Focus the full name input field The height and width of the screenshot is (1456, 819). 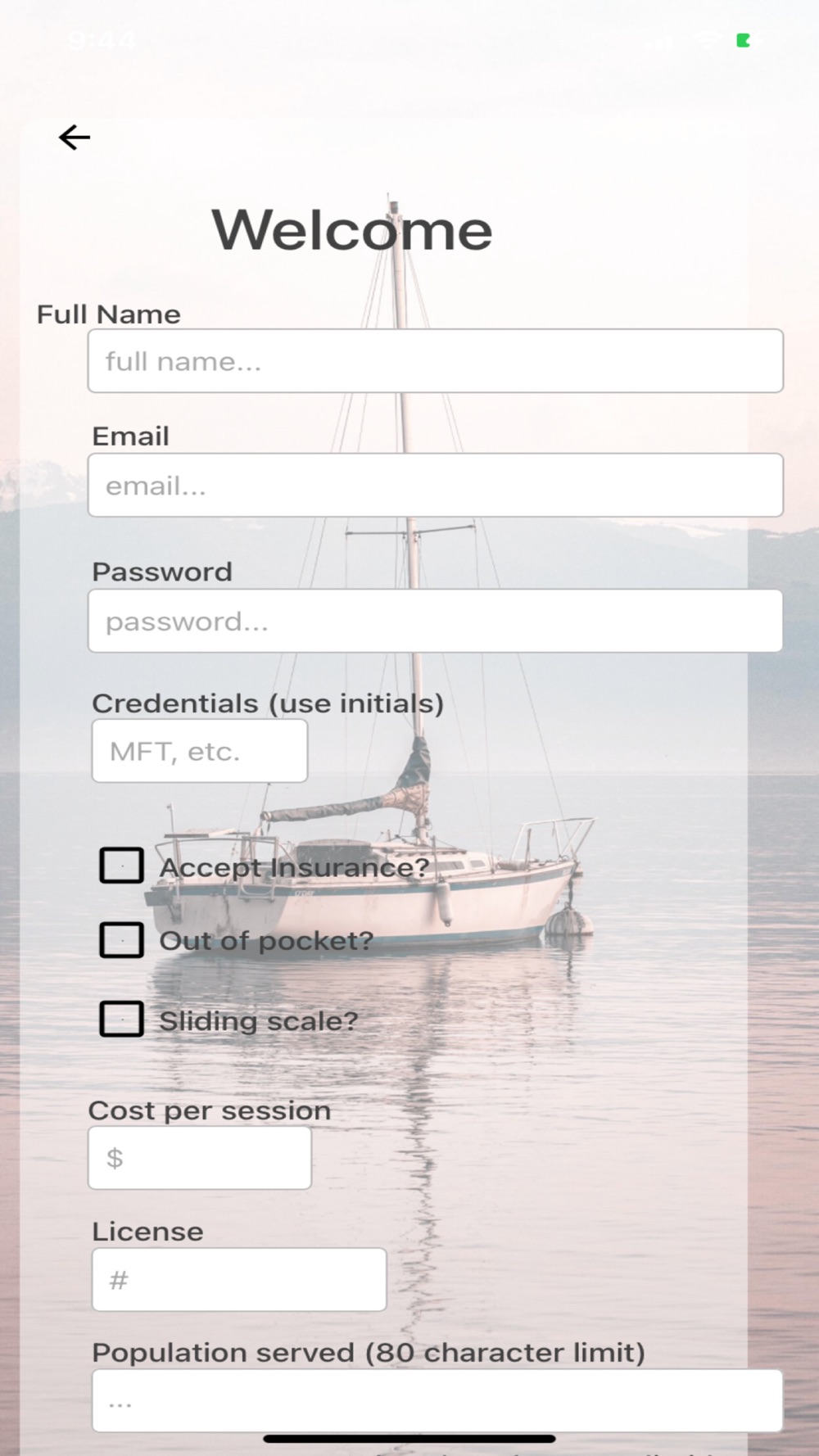[x=436, y=361]
